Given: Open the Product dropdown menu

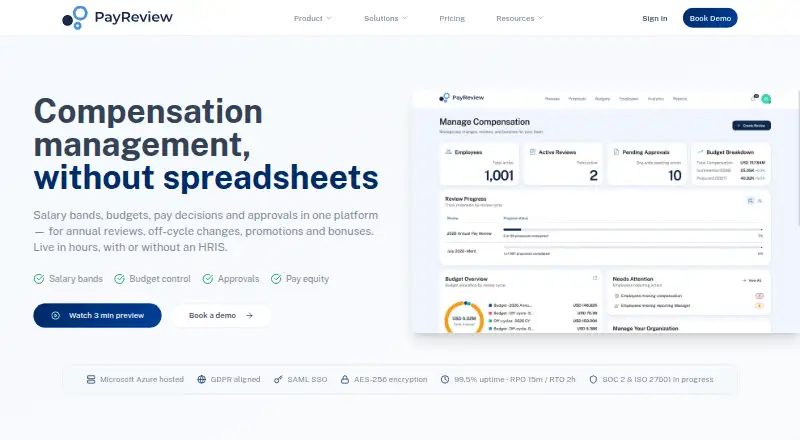Looking at the screenshot, I should pos(312,18).
